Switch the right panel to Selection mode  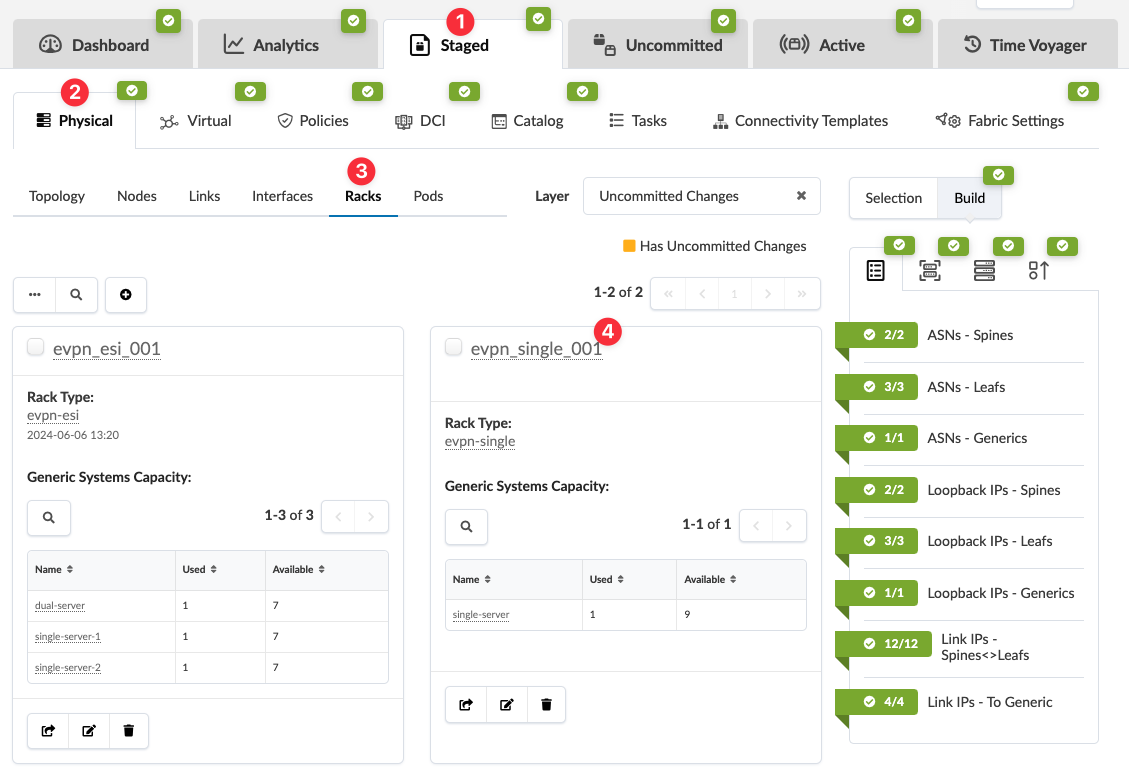[893, 198]
